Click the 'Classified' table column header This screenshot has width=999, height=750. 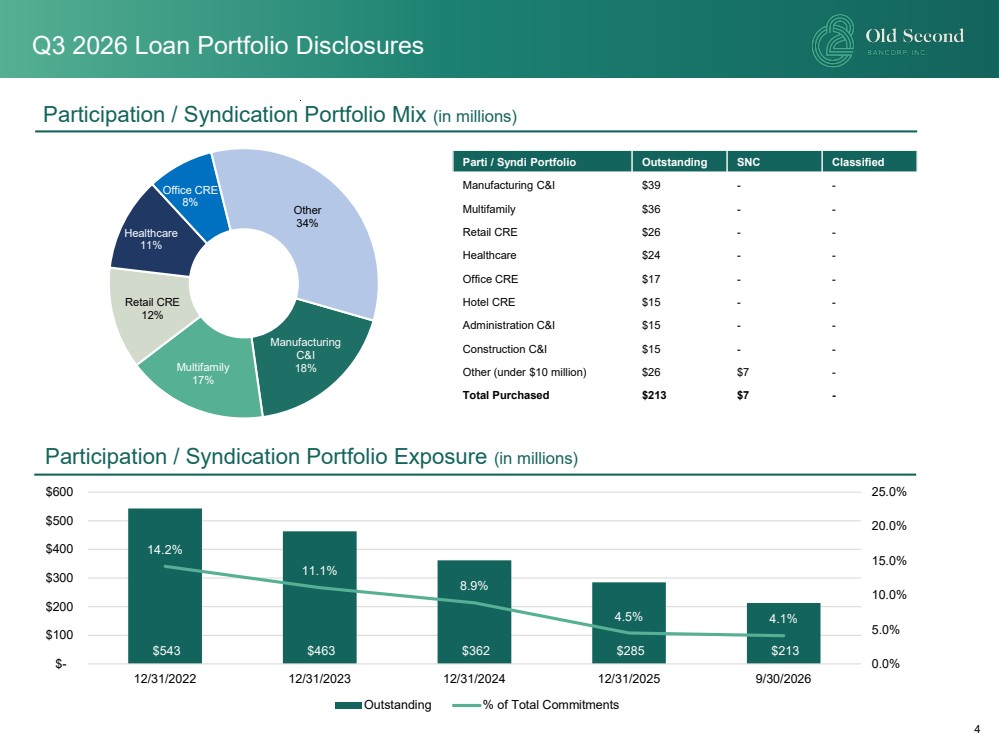(869, 162)
